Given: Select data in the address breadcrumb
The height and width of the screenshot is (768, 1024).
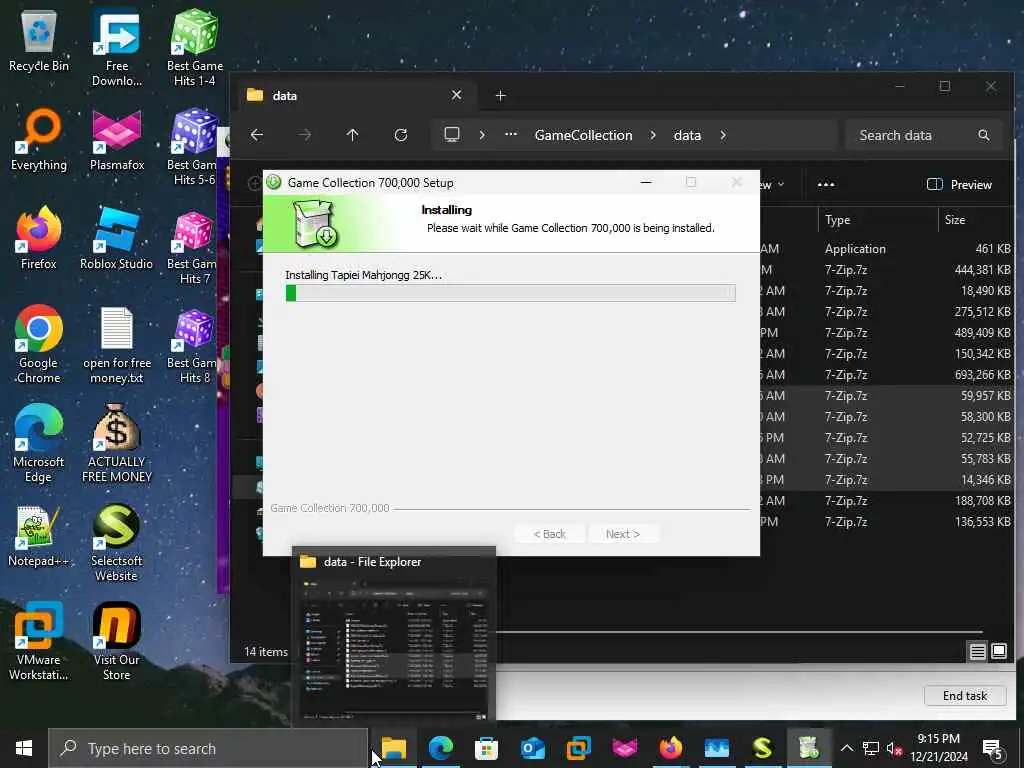Looking at the screenshot, I should point(687,135).
